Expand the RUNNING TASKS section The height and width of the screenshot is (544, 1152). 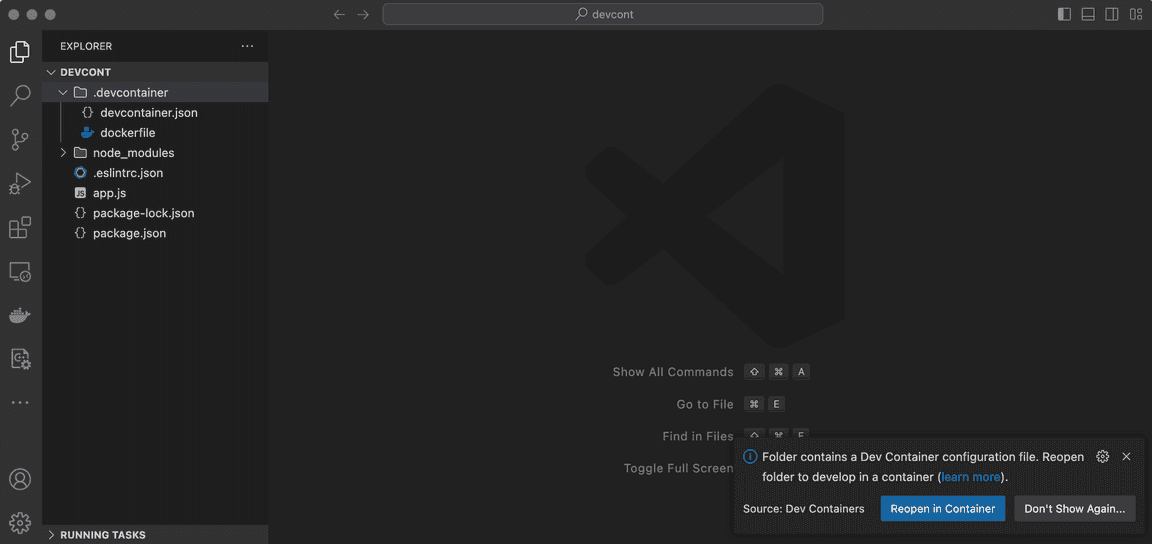[x=155, y=534]
